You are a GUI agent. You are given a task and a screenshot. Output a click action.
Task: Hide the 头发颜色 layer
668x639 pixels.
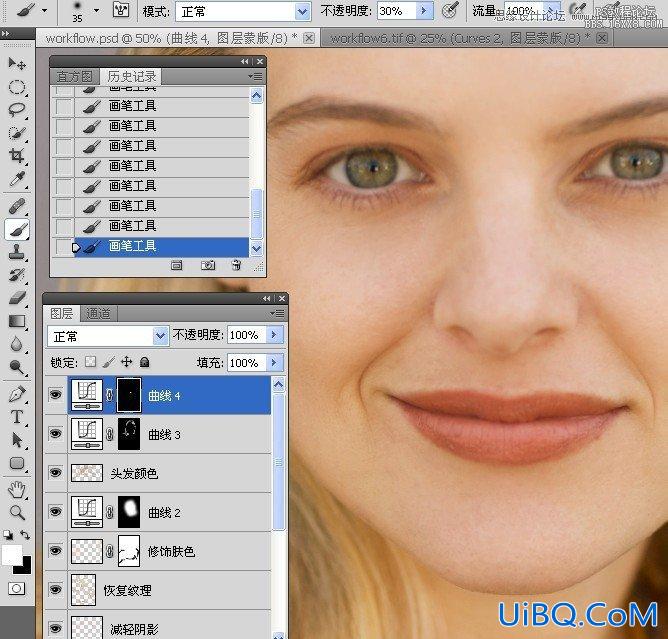point(55,472)
